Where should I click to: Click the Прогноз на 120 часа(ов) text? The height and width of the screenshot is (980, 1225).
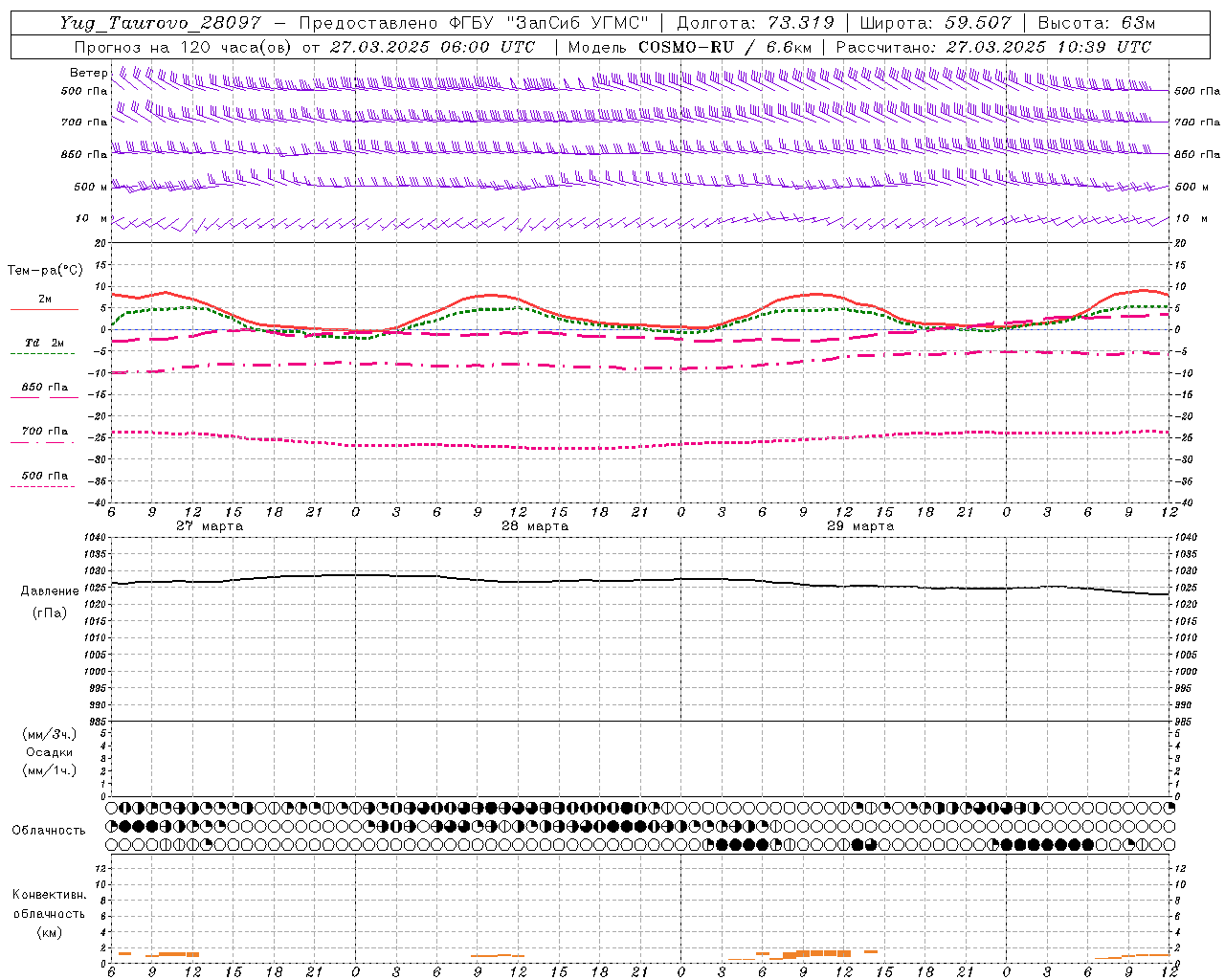184,47
